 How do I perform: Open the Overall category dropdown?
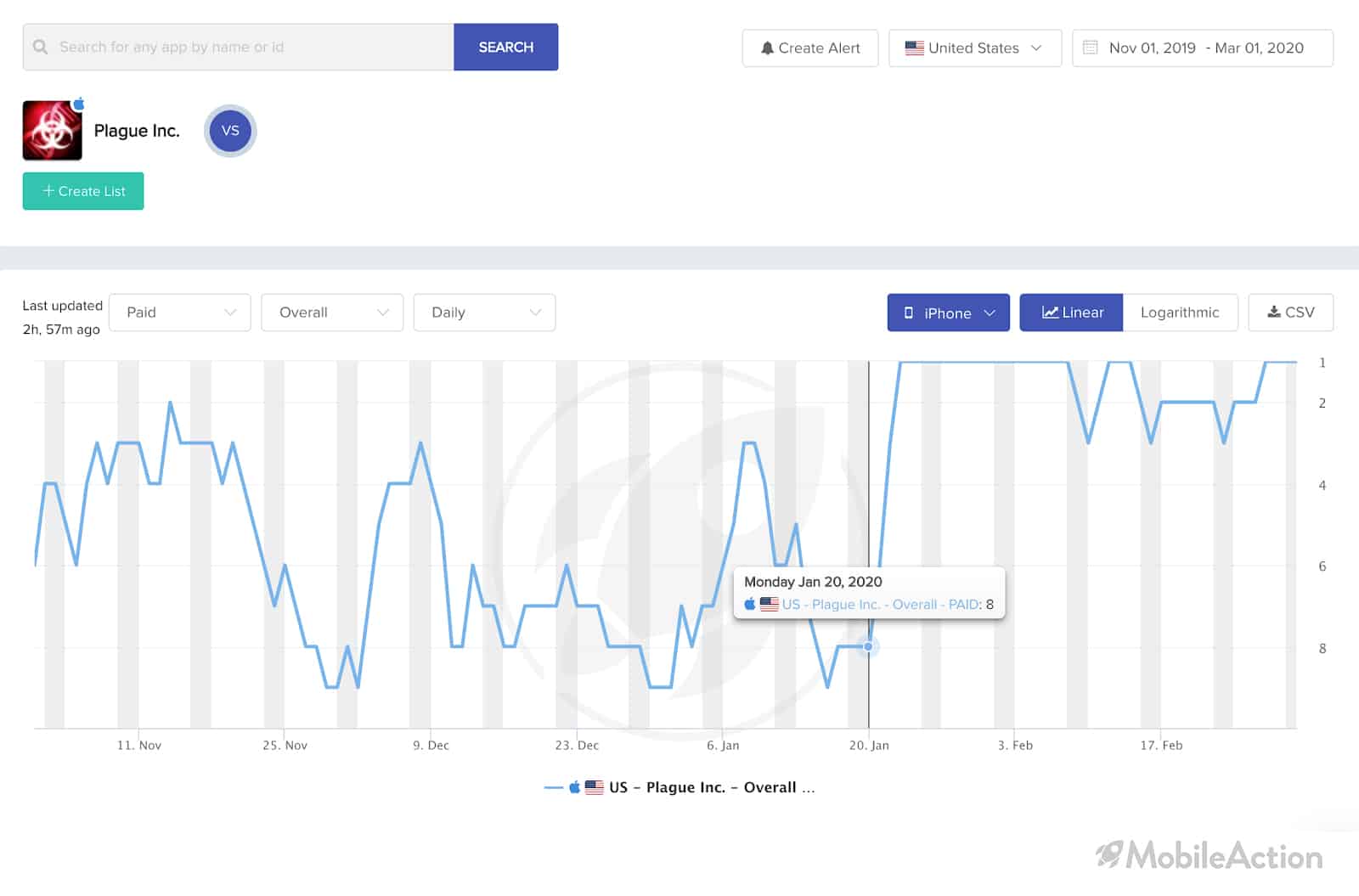(332, 313)
